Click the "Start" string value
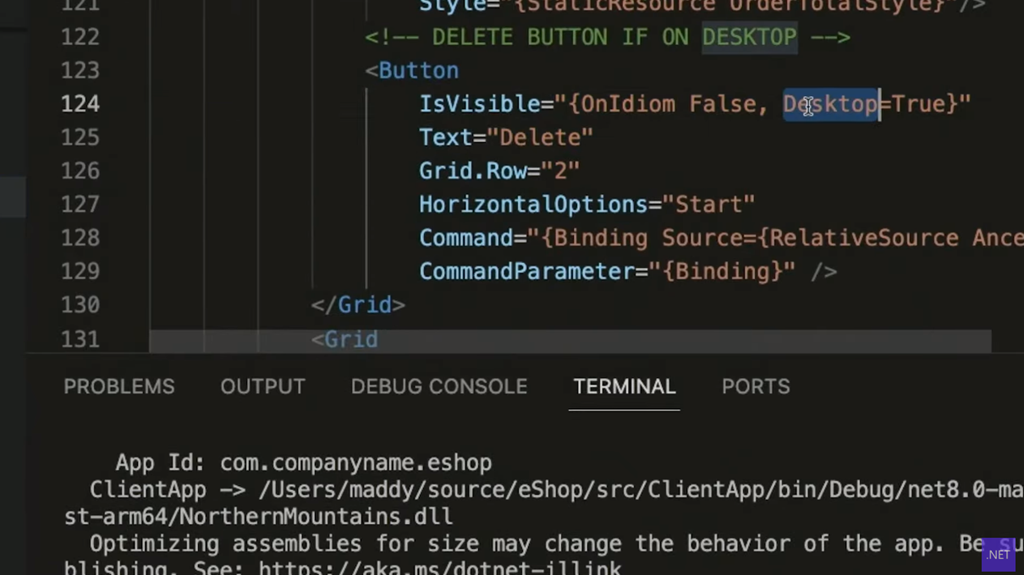Image resolution: width=1024 pixels, height=575 pixels. (x=709, y=204)
